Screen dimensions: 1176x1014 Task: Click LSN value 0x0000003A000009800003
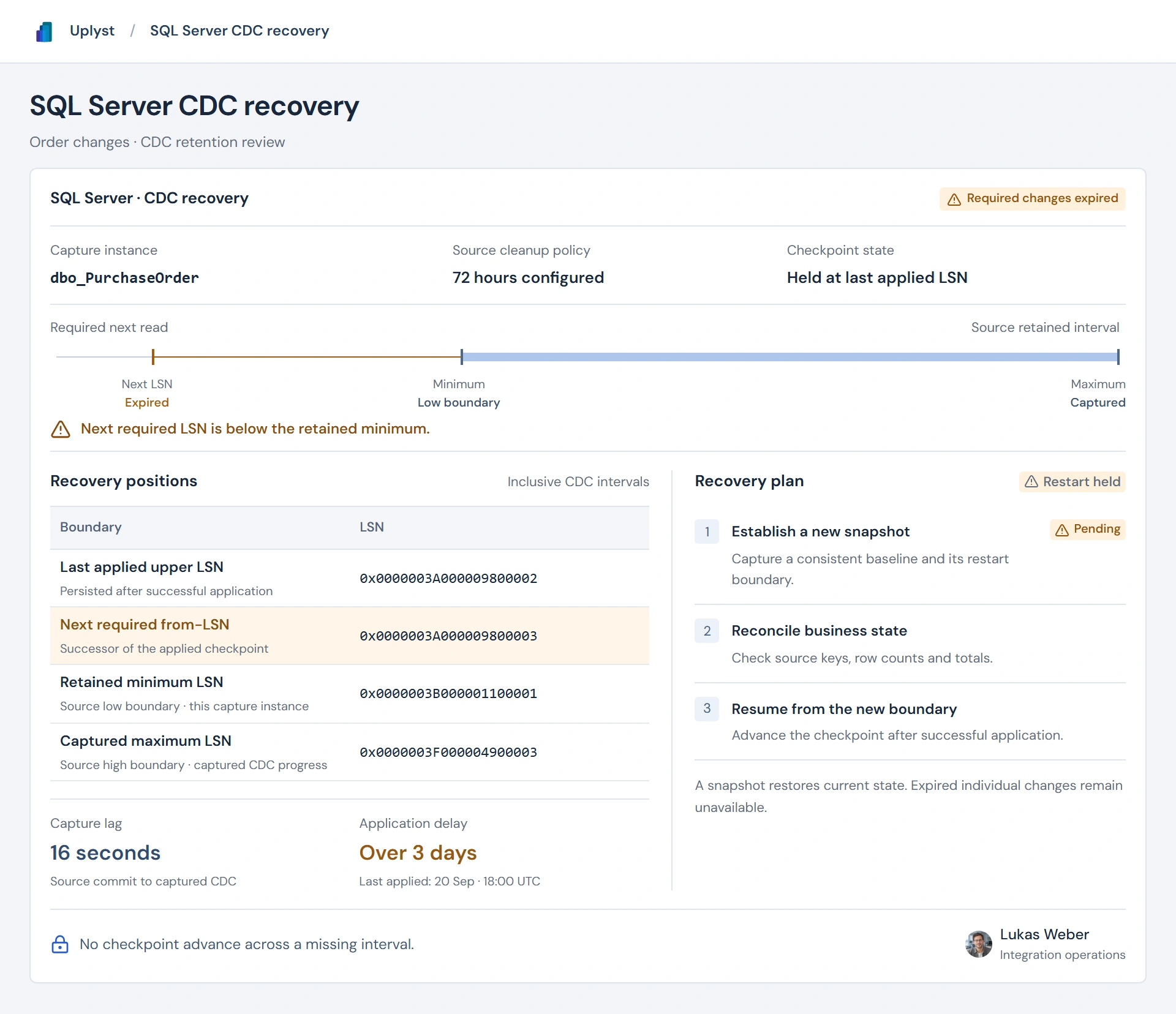pyautogui.click(x=448, y=636)
